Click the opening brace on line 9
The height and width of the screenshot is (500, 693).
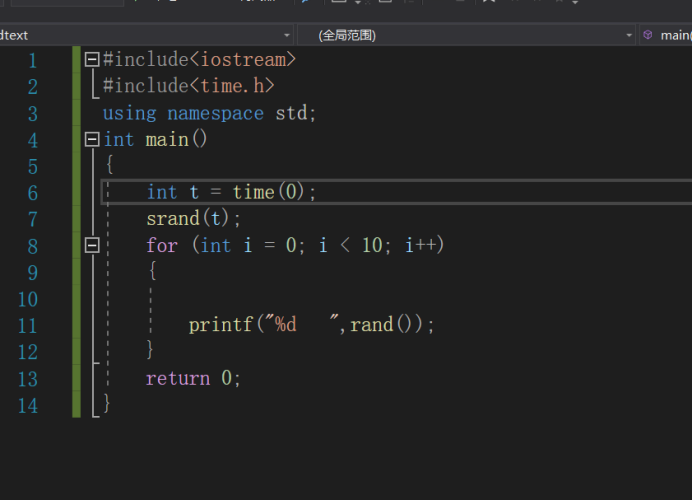coord(152,271)
